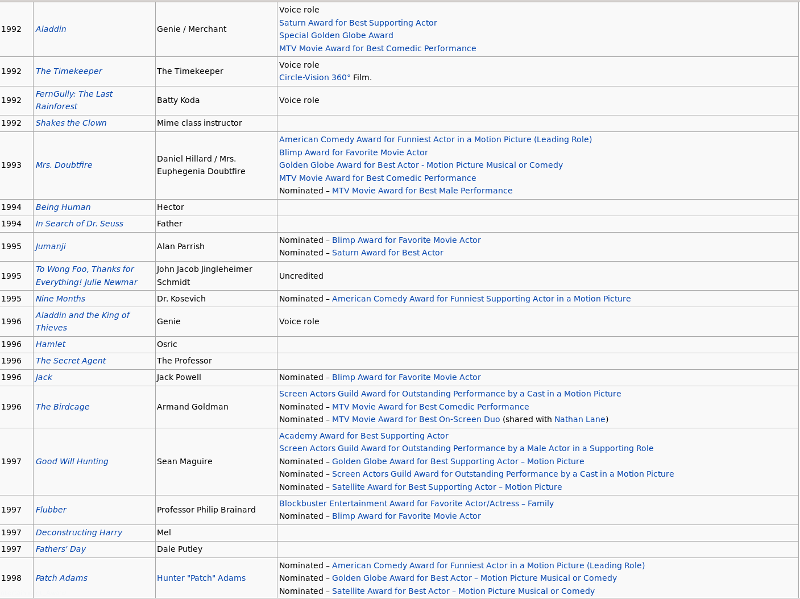Click the Shakes the Clown film link
800x599 pixels.
(70, 123)
